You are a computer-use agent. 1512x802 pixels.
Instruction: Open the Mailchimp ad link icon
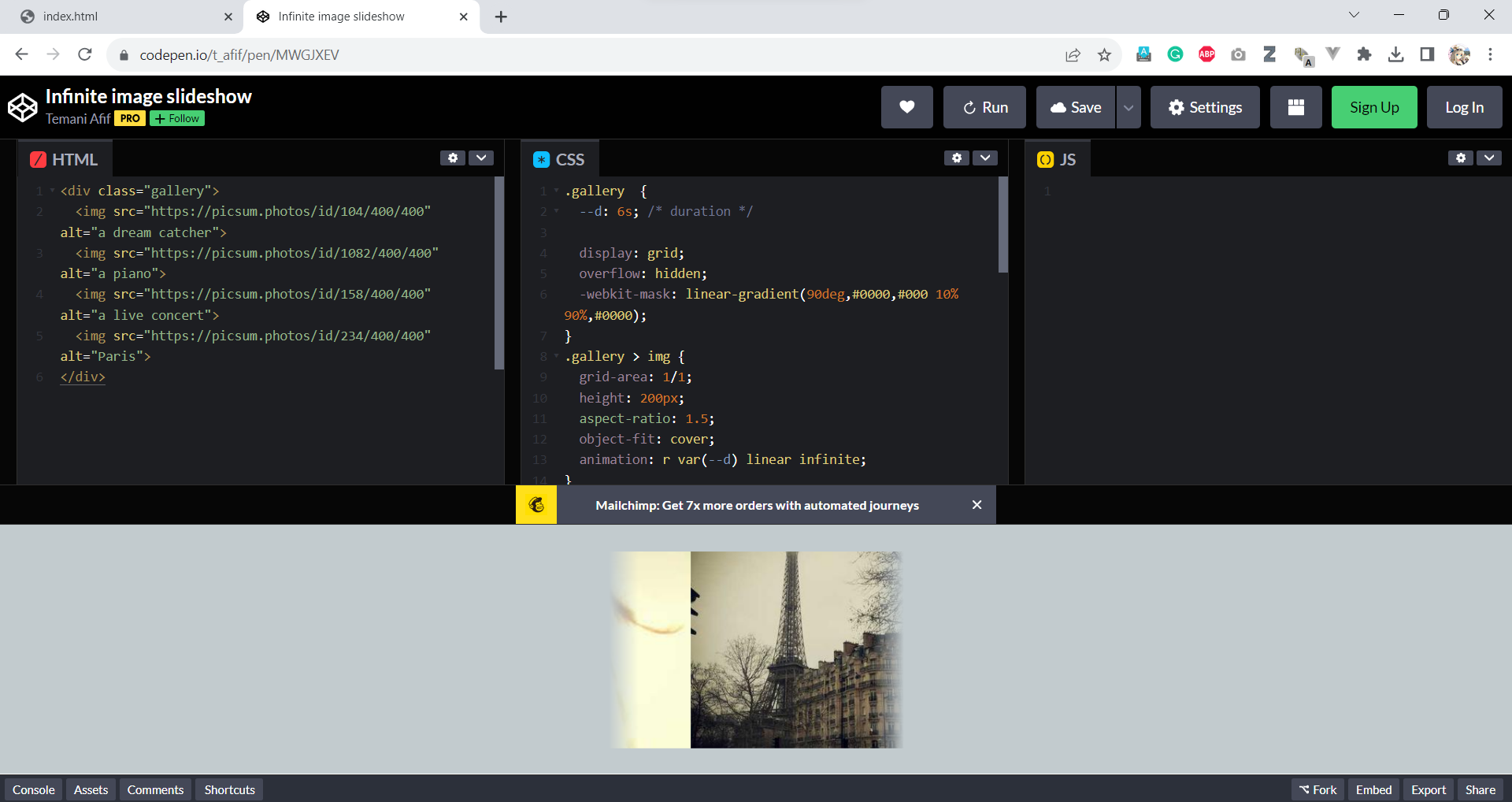click(535, 505)
